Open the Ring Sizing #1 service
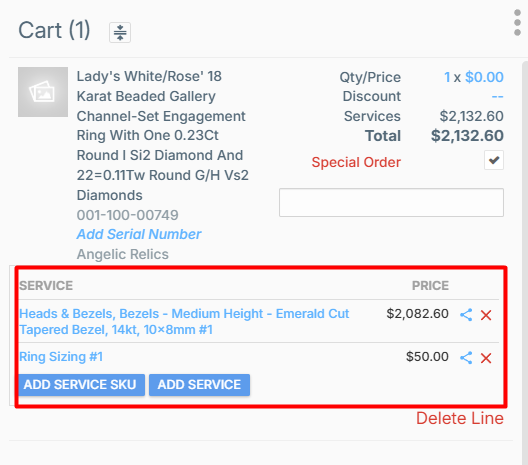The width and height of the screenshot is (528, 465). click(x=61, y=357)
